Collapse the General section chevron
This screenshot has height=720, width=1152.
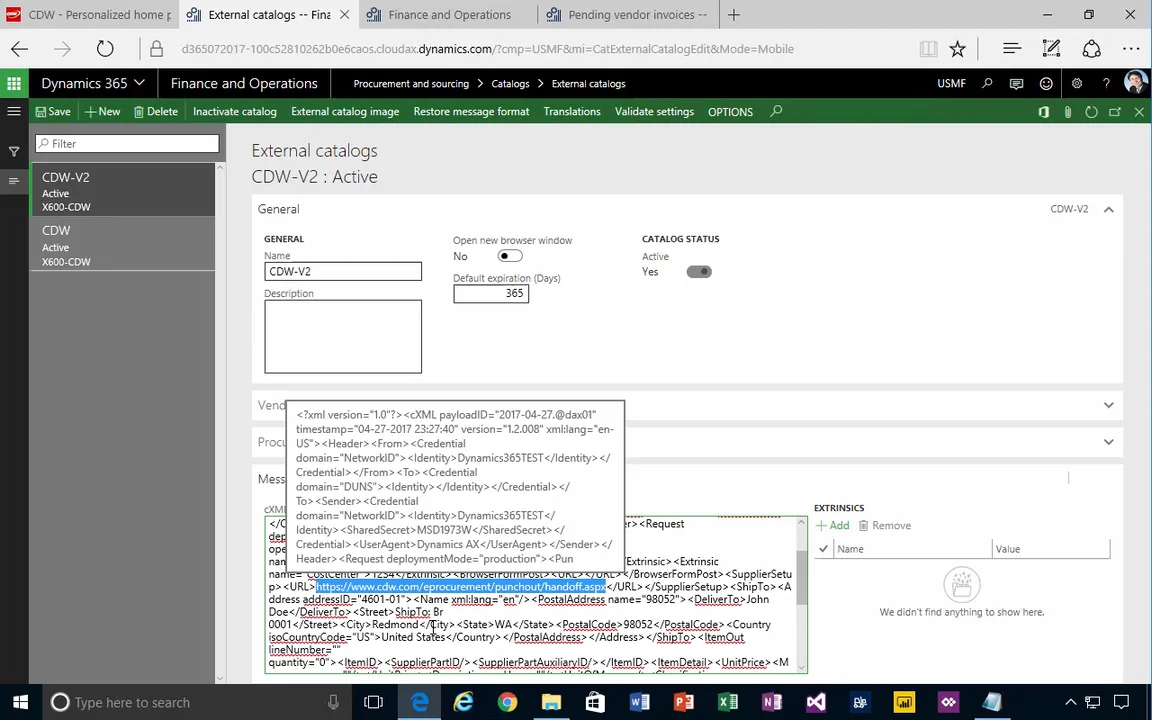point(1108,209)
